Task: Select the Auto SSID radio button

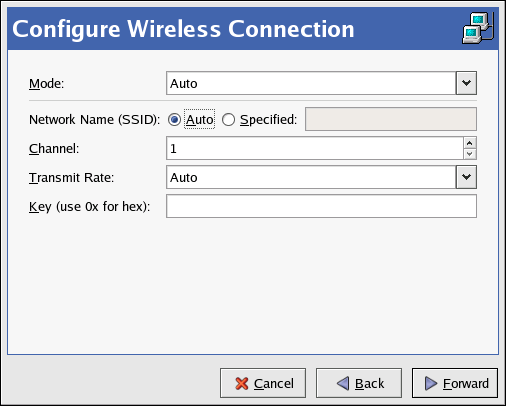Action: 174,119
